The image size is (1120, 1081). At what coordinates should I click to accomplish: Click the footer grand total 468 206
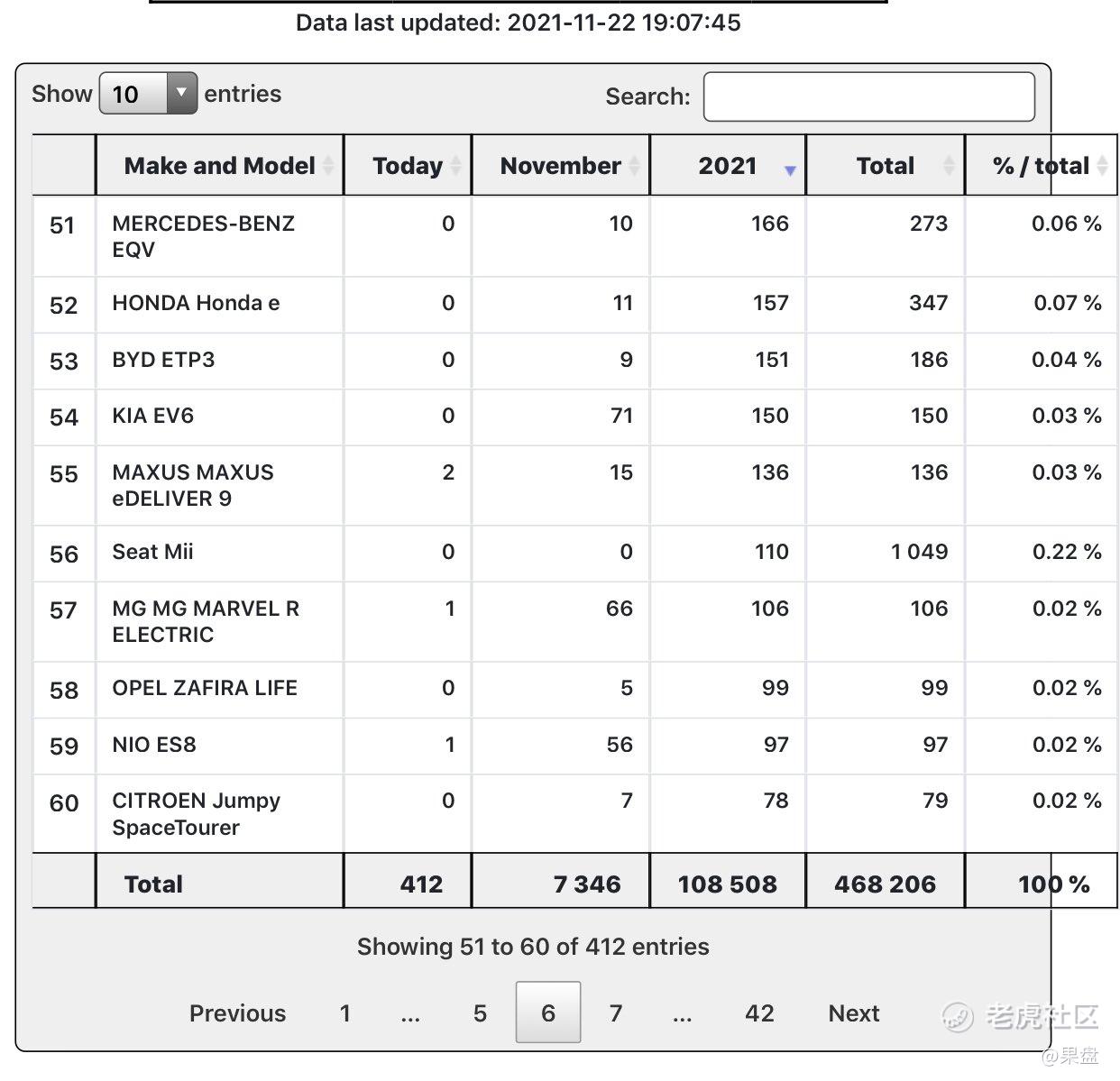886,884
